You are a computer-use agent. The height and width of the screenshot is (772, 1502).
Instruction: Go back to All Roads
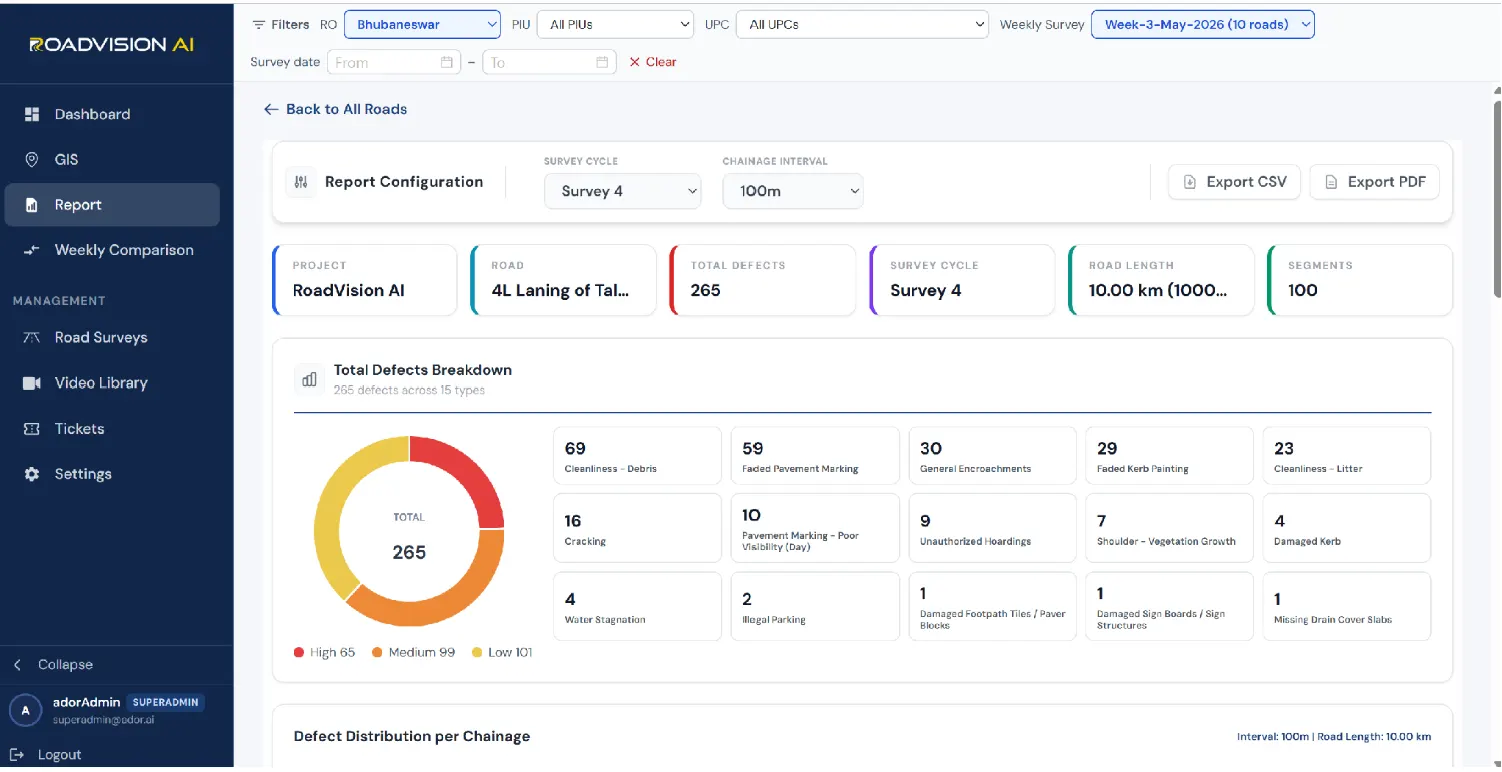335,109
